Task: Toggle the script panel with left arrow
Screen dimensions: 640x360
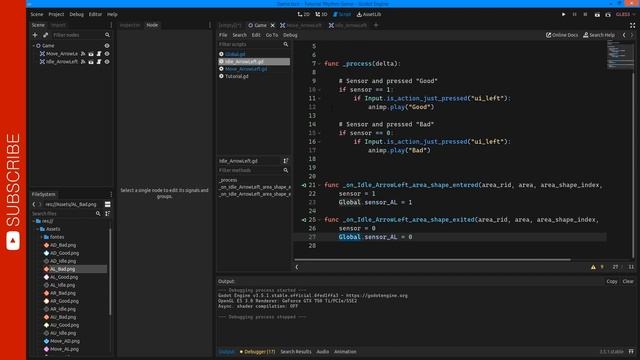Action: [297, 267]
